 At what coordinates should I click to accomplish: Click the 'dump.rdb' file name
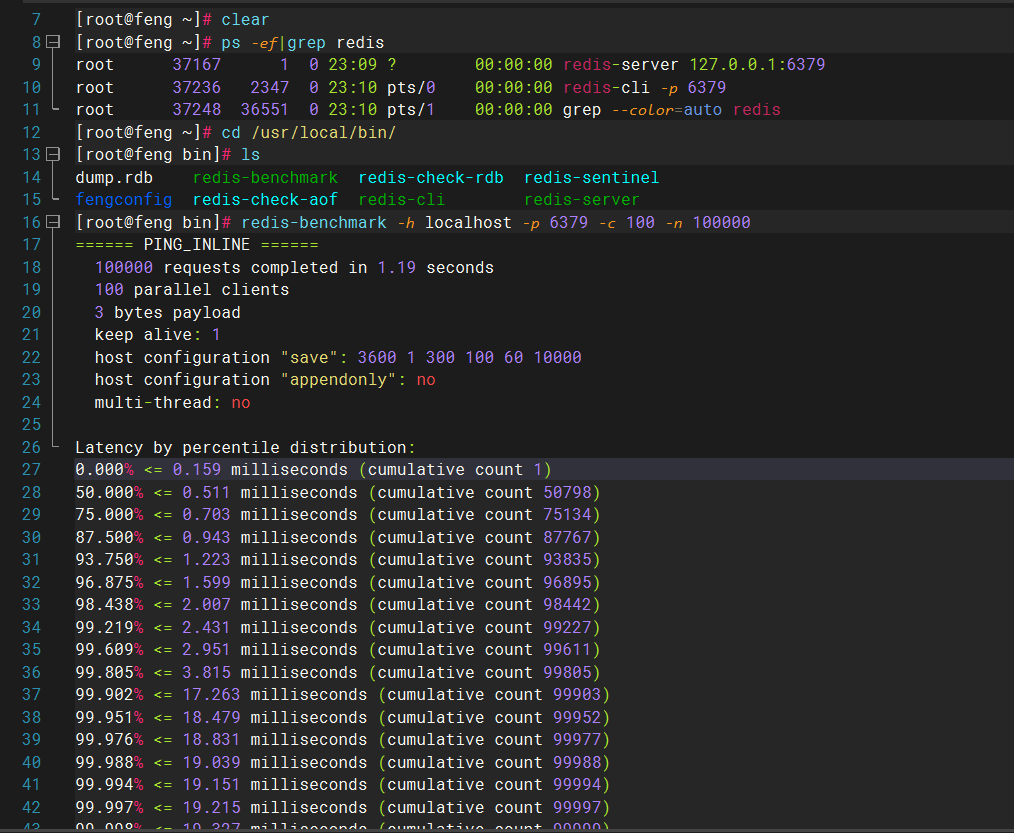pos(114,177)
